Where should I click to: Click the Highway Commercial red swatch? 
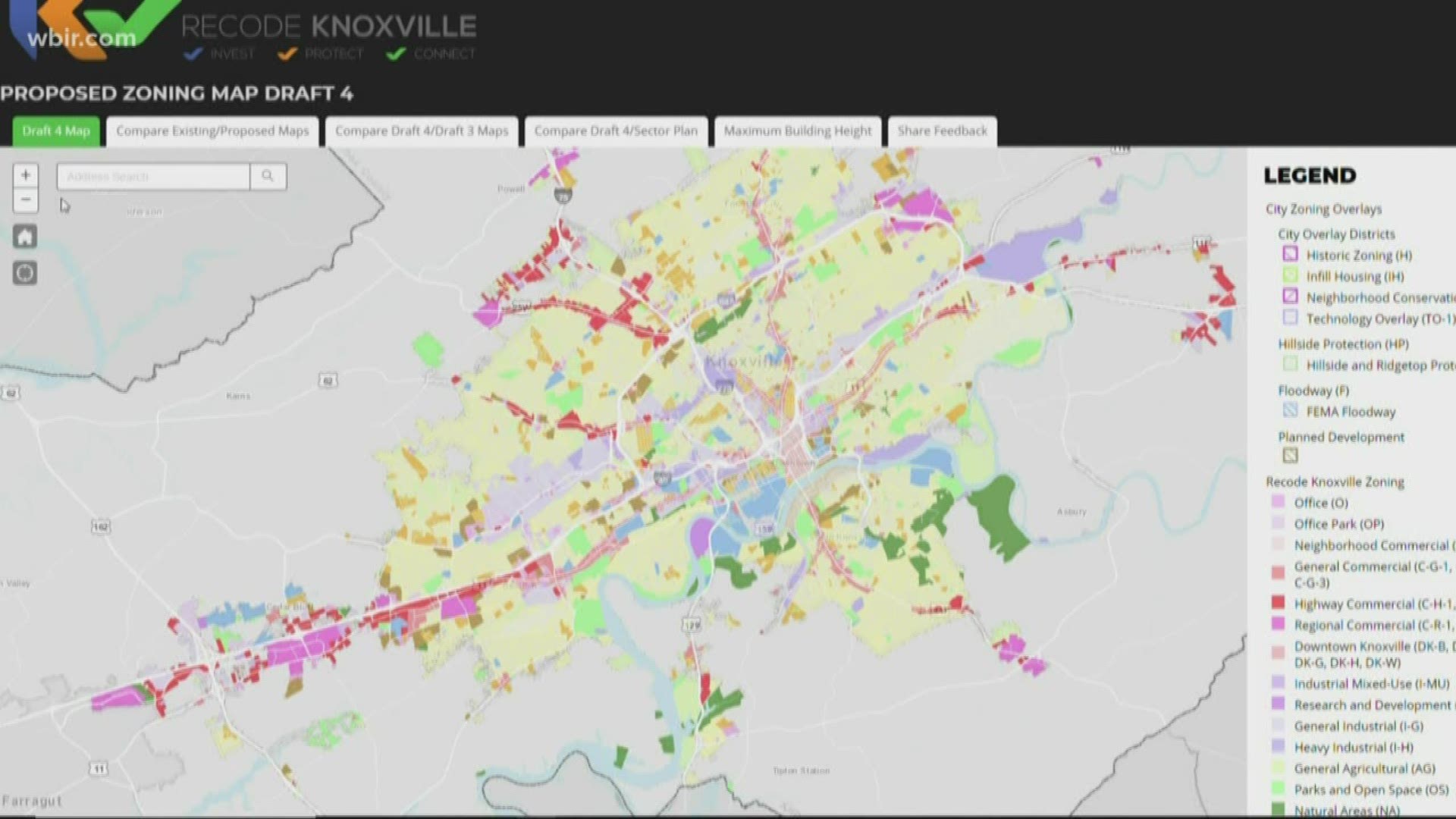pyautogui.click(x=1278, y=603)
